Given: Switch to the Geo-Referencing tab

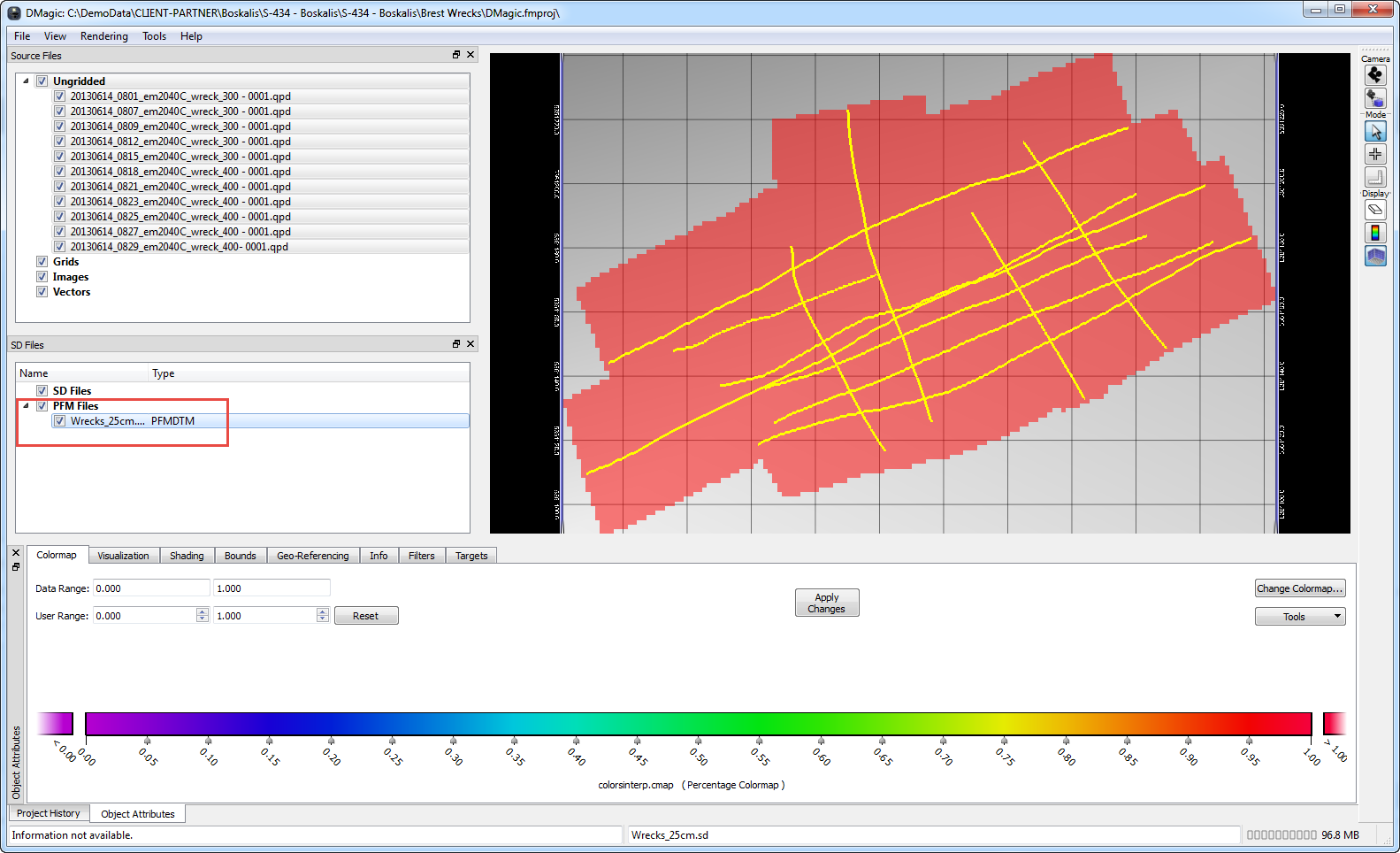Looking at the screenshot, I should point(312,556).
